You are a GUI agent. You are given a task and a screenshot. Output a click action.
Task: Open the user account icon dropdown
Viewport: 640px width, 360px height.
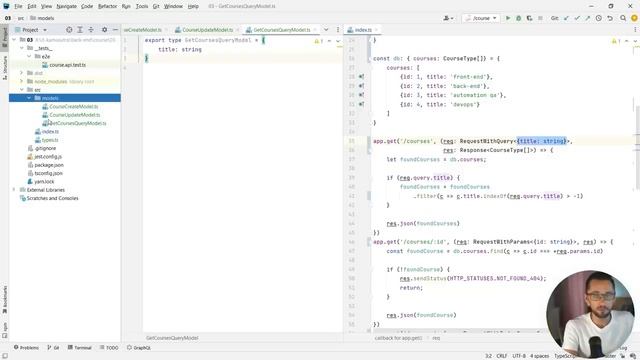[x=448, y=18]
